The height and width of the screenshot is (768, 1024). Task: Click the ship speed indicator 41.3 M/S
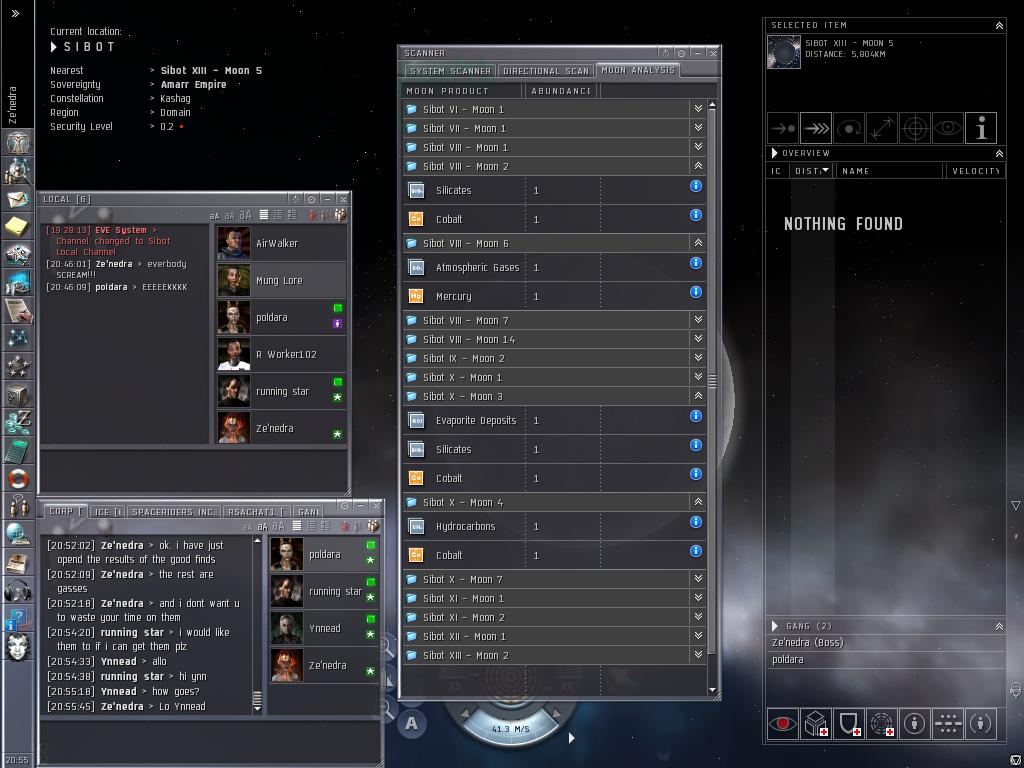coord(510,728)
